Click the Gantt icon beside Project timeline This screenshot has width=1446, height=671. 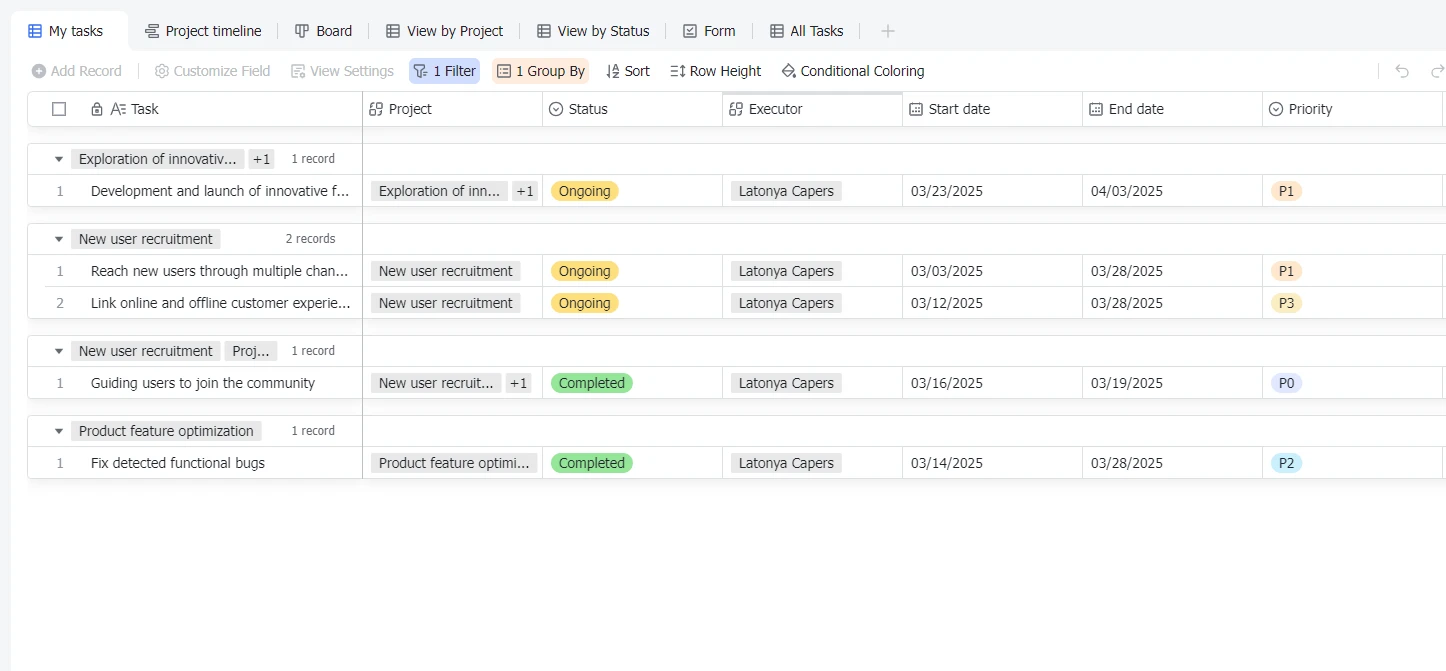[x=152, y=31]
